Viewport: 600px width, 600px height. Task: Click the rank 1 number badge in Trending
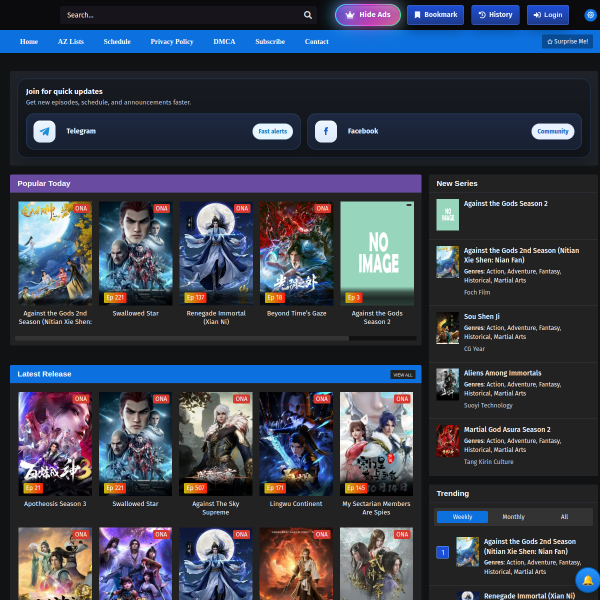pyautogui.click(x=443, y=552)
